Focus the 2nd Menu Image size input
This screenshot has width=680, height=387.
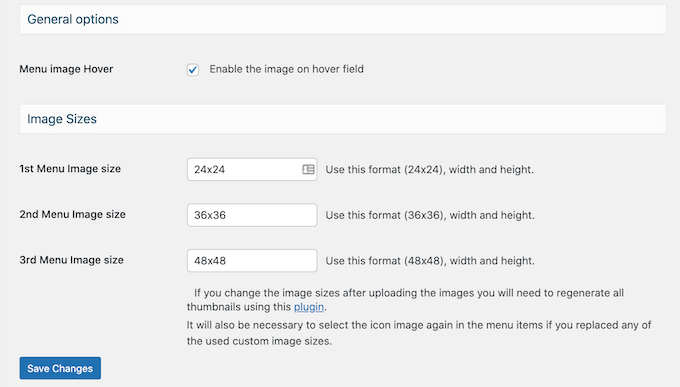(252, 215)
